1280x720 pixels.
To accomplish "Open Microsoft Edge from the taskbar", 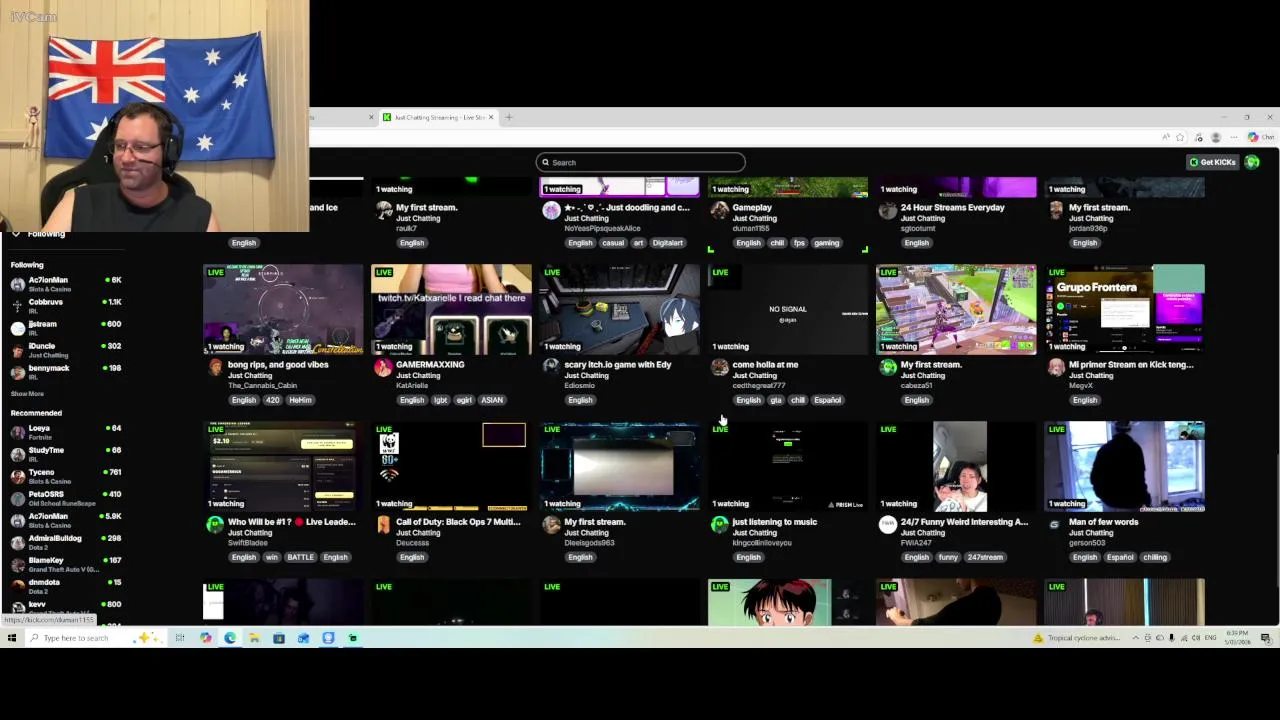I will (230, 638).
